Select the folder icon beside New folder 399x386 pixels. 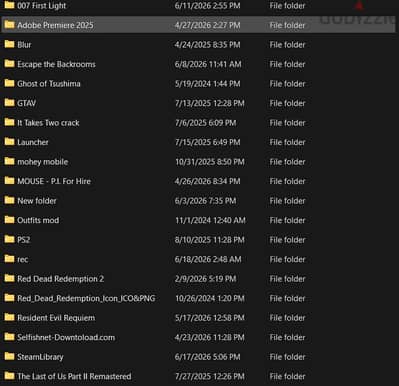point(9,200)
